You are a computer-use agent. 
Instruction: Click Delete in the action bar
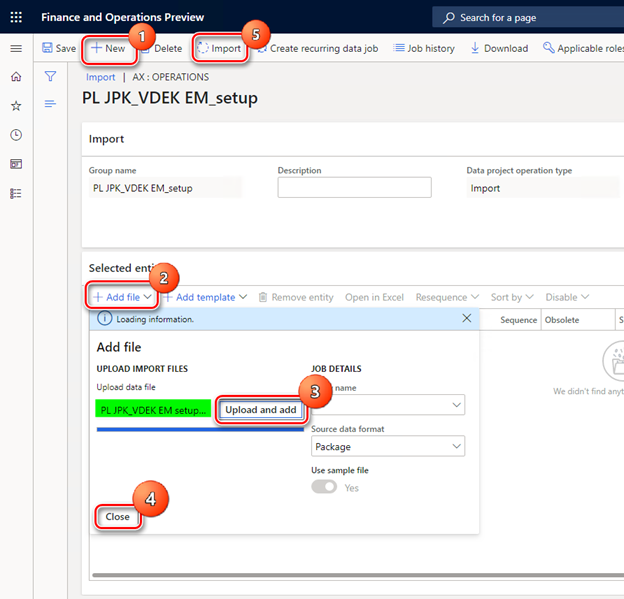[x=163, y=49]
